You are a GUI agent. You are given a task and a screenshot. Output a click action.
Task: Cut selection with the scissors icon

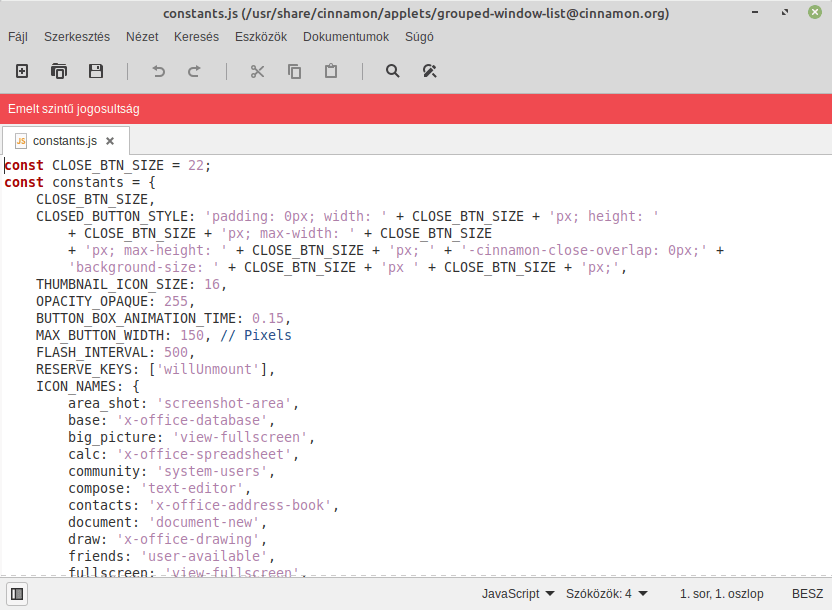tap(257, 71)
